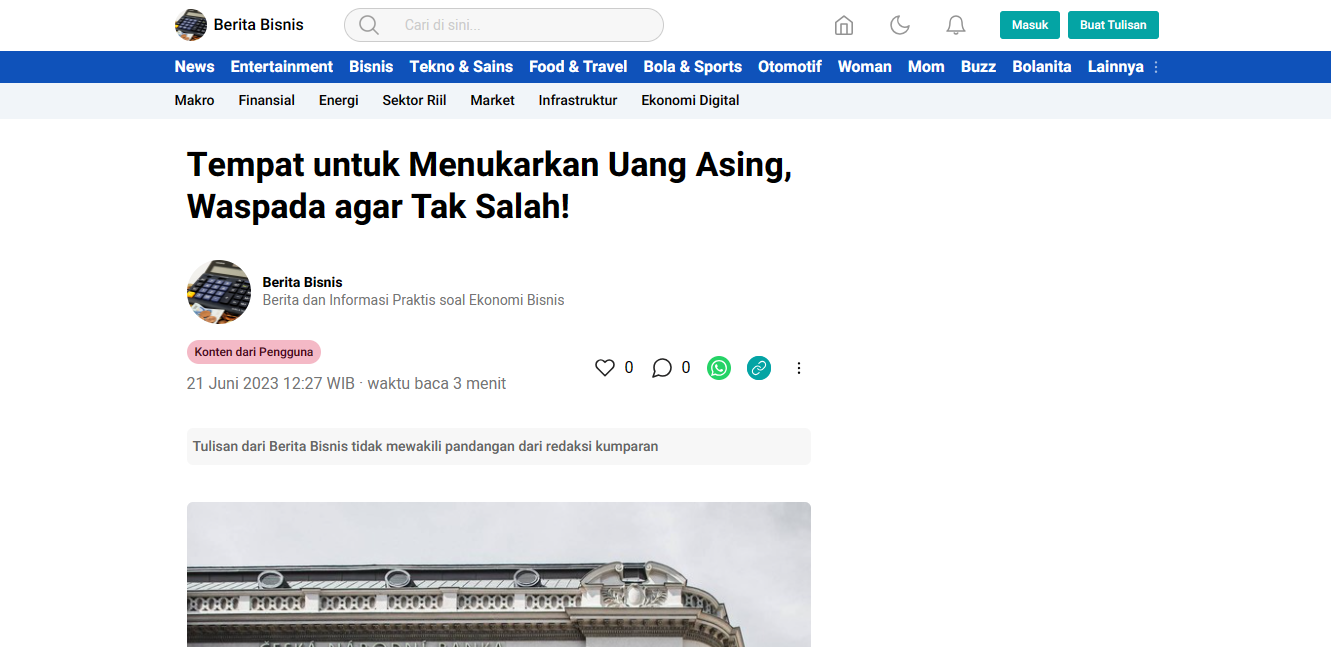Open the Tekno & Sains category
Viewport: 1331px width, 647px height.
[x=461, y=67]
